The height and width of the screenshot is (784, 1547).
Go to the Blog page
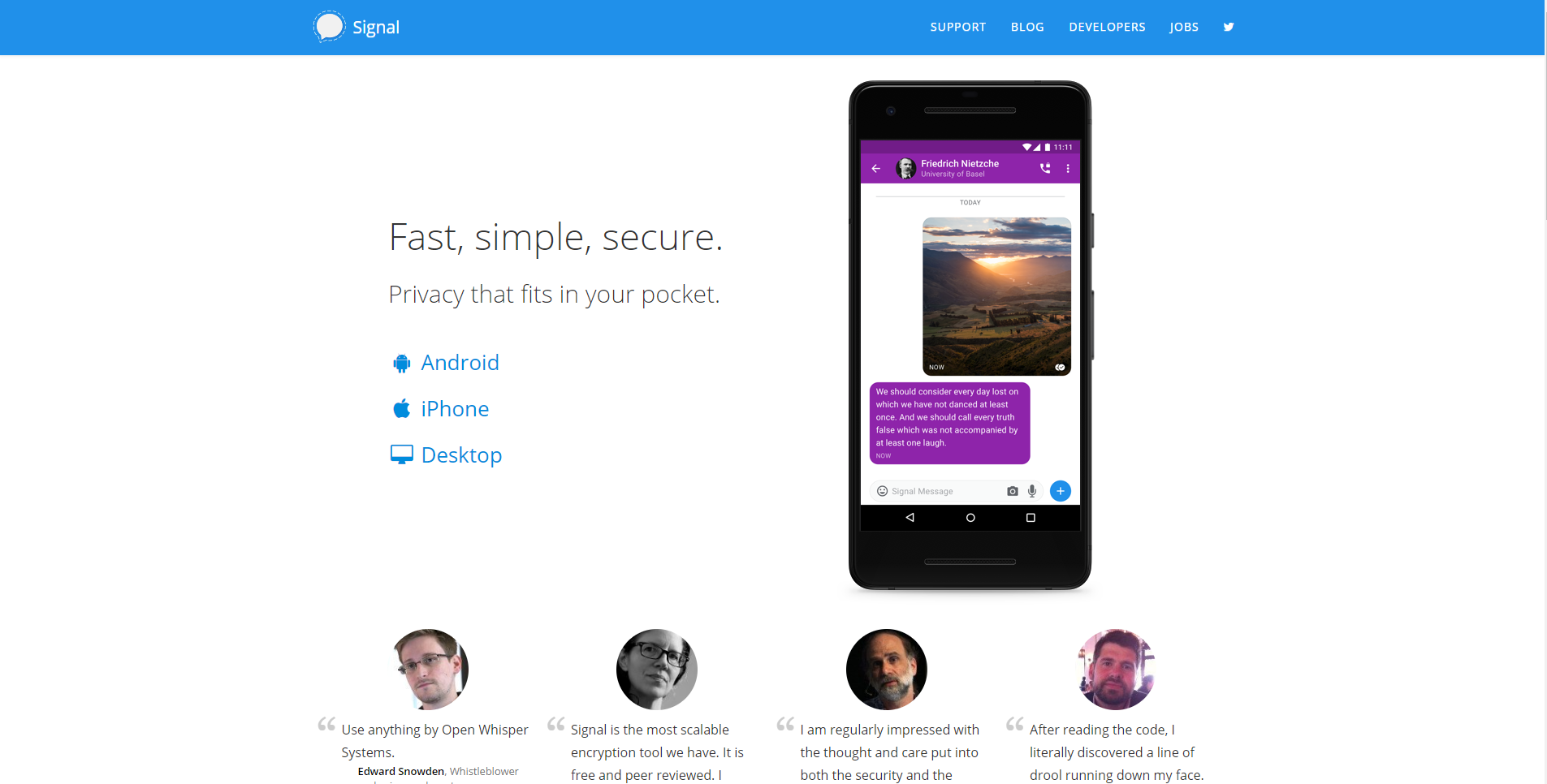pos(1027,27)
